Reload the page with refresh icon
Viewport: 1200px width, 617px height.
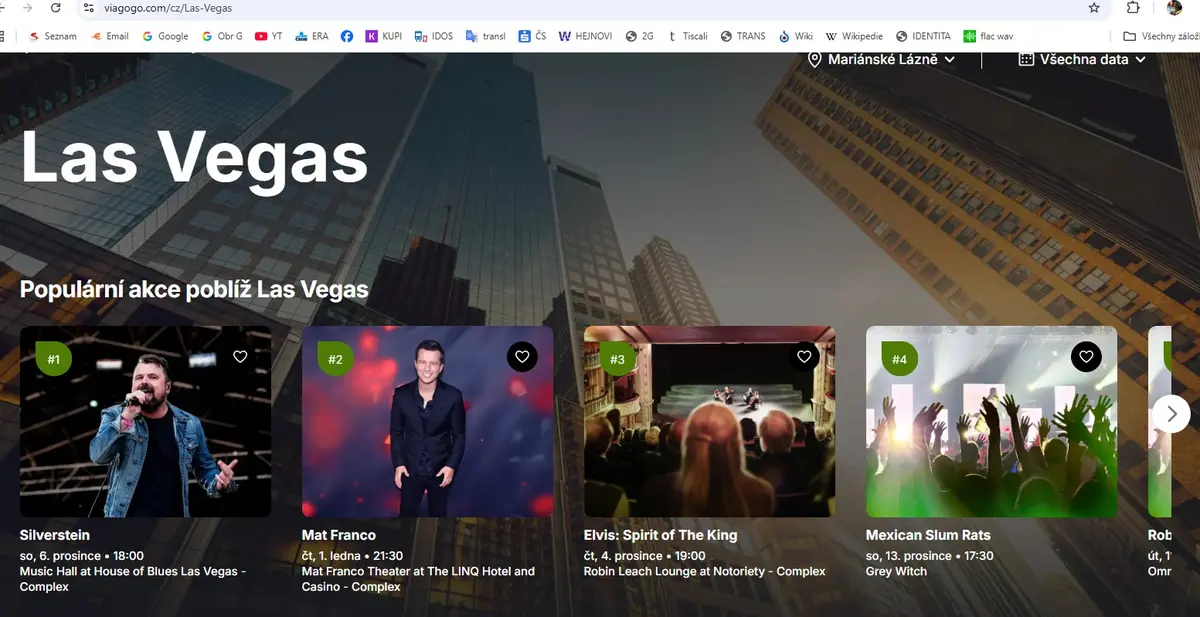click(x=55, y=8)
